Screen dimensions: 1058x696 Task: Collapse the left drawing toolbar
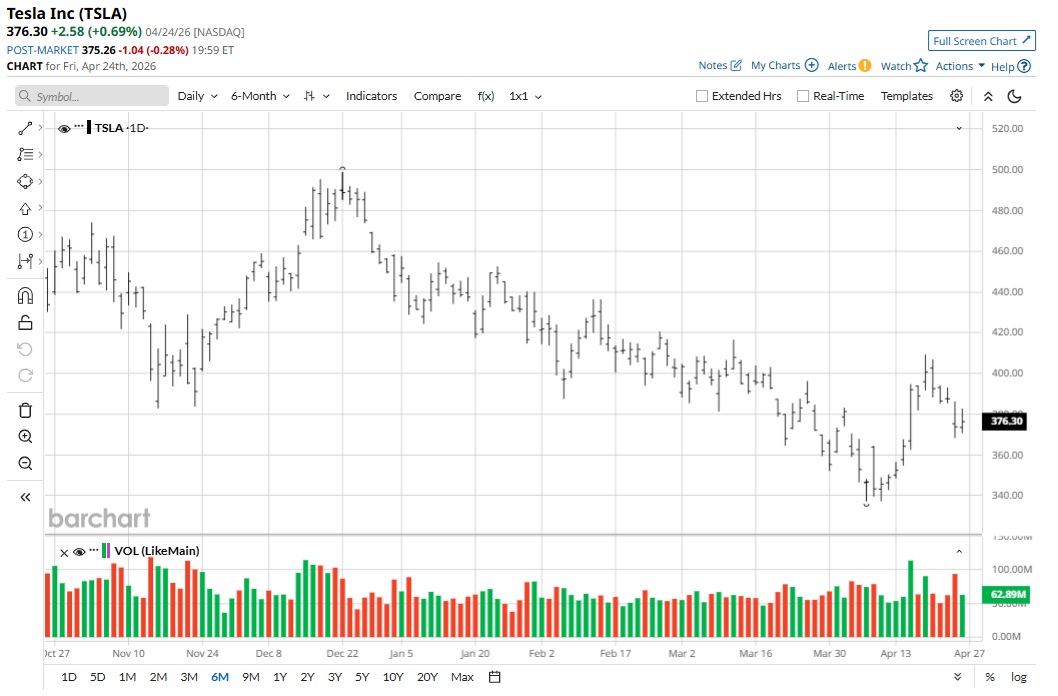25,497
